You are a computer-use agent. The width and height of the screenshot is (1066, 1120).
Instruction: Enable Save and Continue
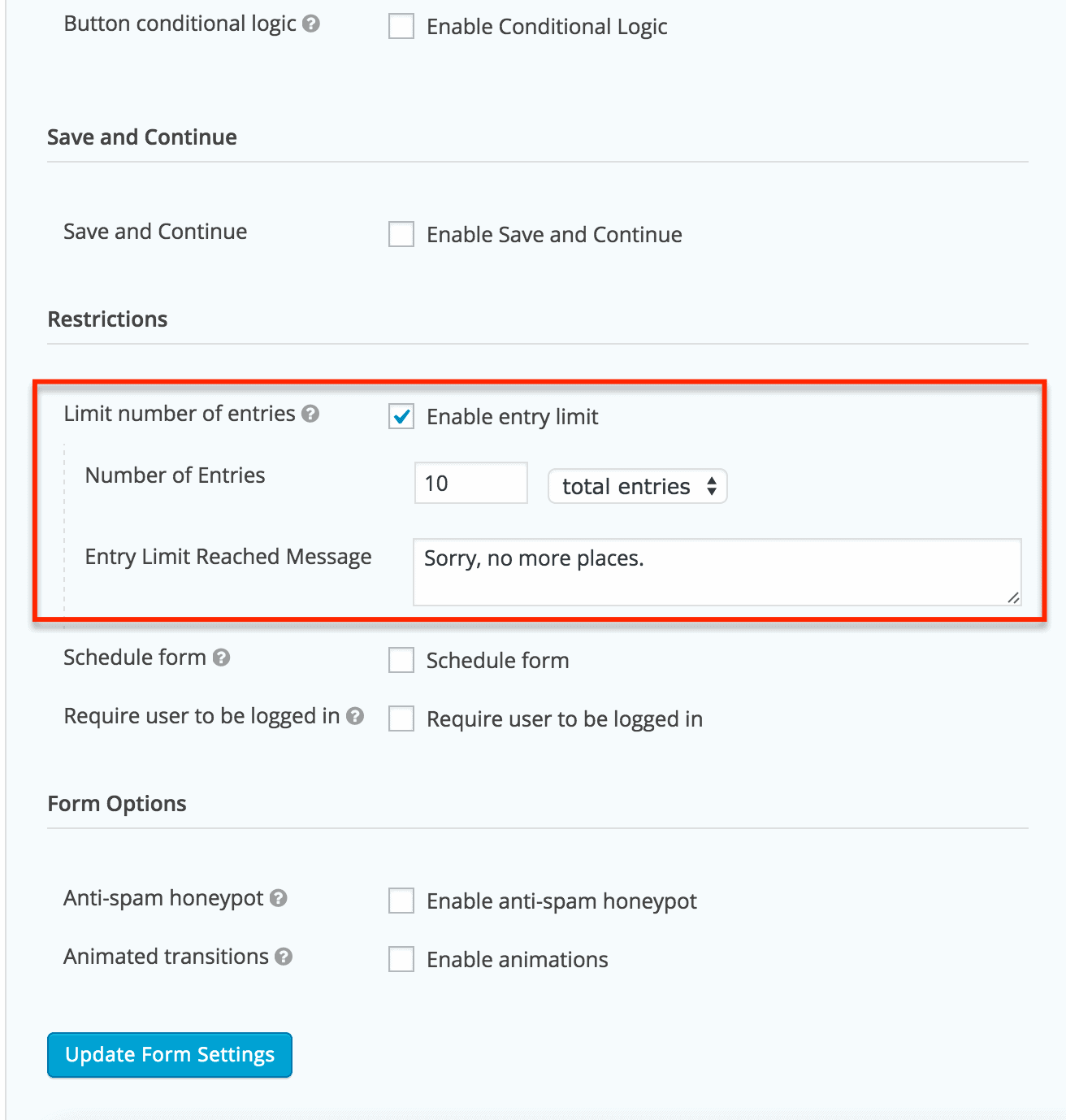click(x=401, y=234)
